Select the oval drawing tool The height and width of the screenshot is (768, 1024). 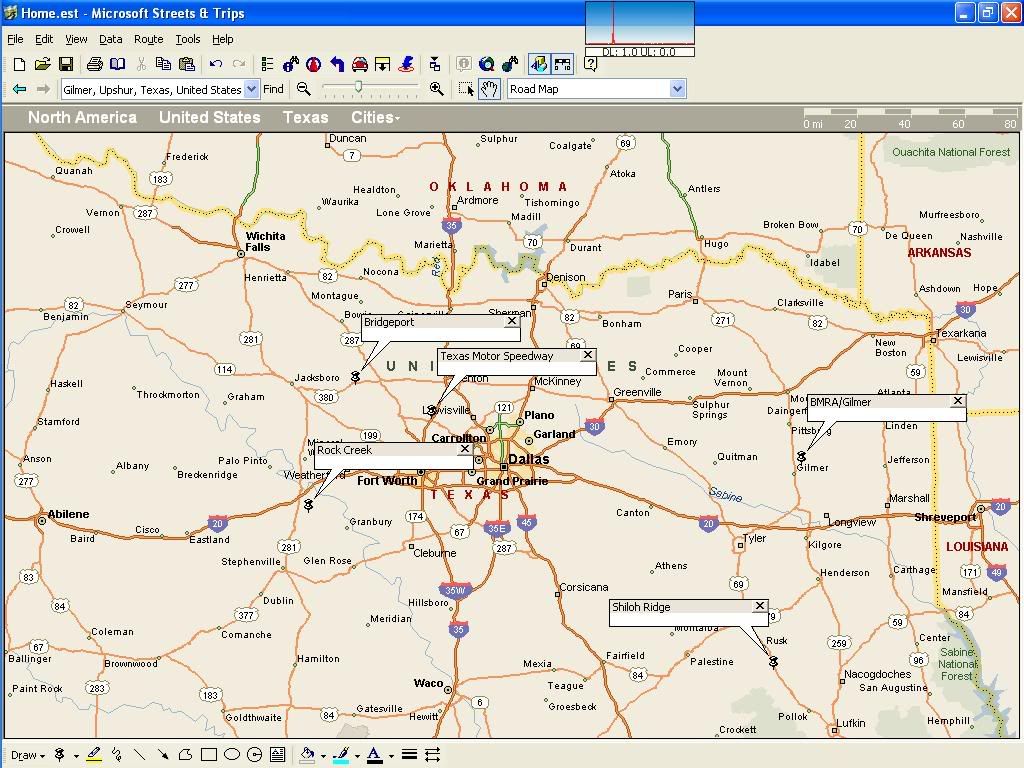tap(232, 755)
